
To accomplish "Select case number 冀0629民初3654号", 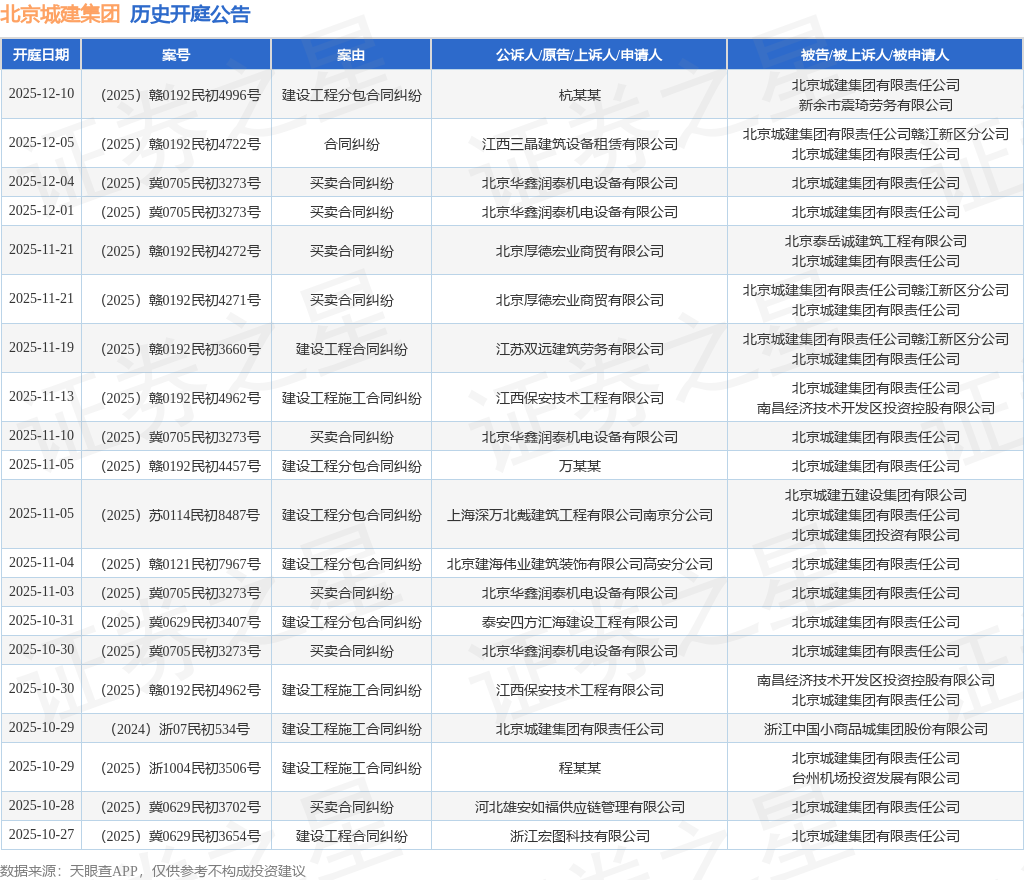I will (181, 836).
